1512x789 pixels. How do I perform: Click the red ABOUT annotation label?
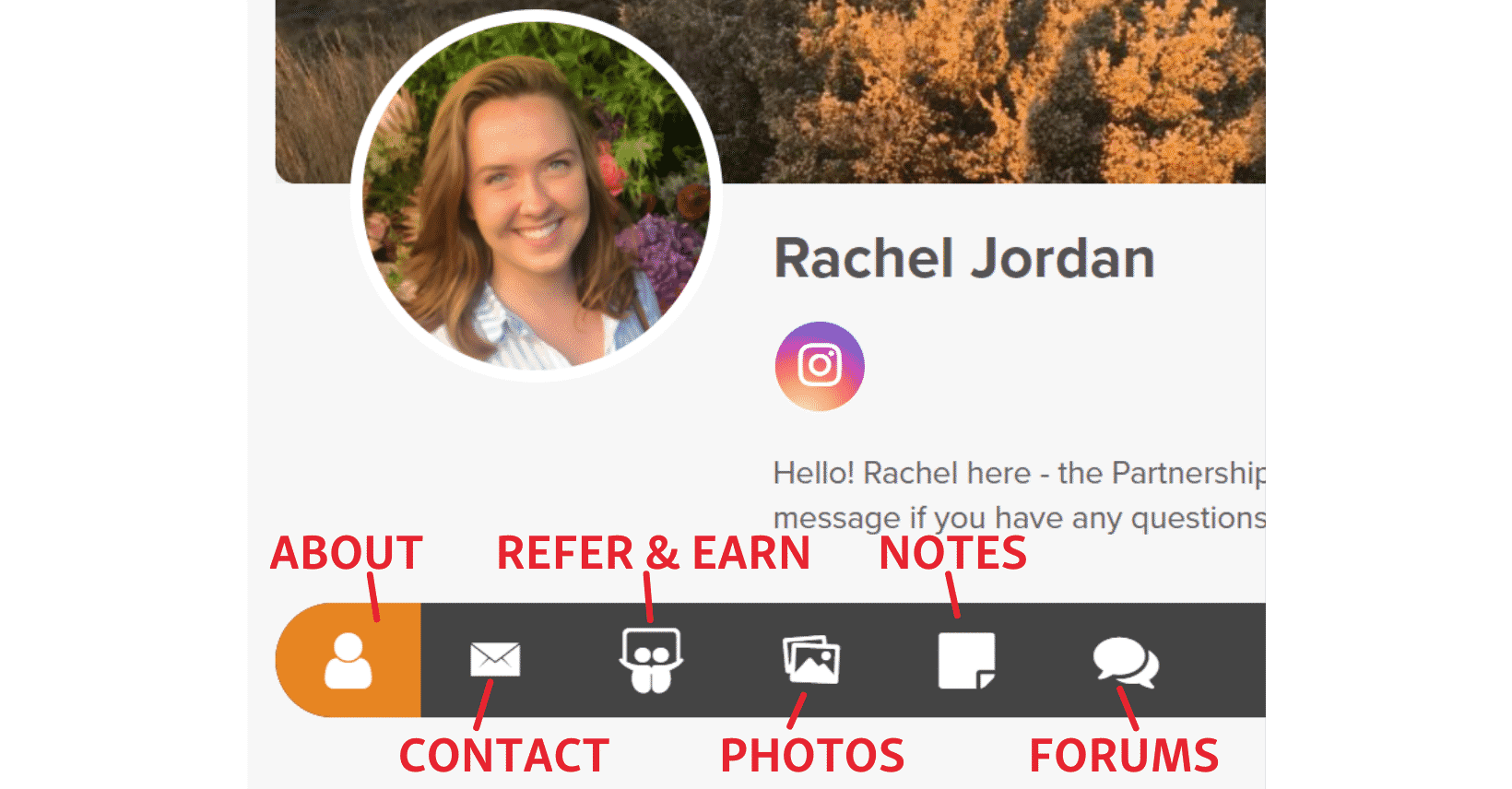(x=347, y=553)
